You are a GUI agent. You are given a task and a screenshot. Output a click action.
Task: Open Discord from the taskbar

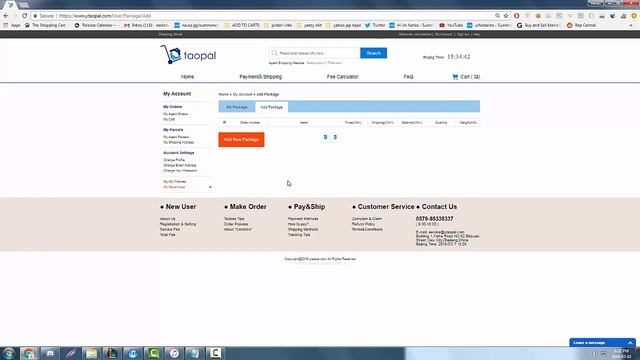[50, 353]
